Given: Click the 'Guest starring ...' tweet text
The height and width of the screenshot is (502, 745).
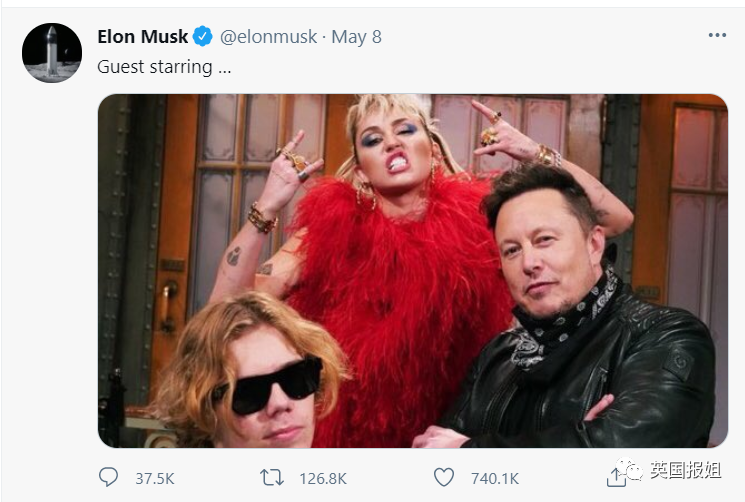Looking at the screenshot, I should [157, 67].
